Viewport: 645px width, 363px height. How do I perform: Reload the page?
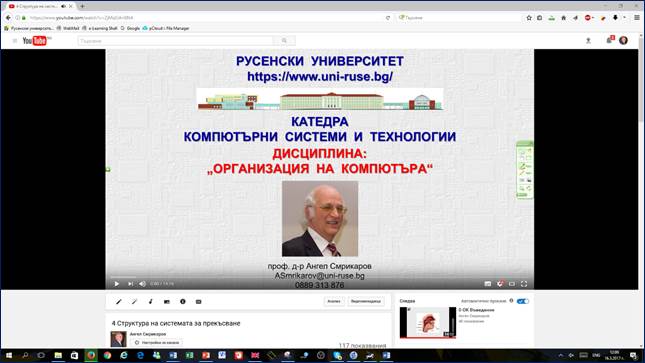(x=388, y=18)
